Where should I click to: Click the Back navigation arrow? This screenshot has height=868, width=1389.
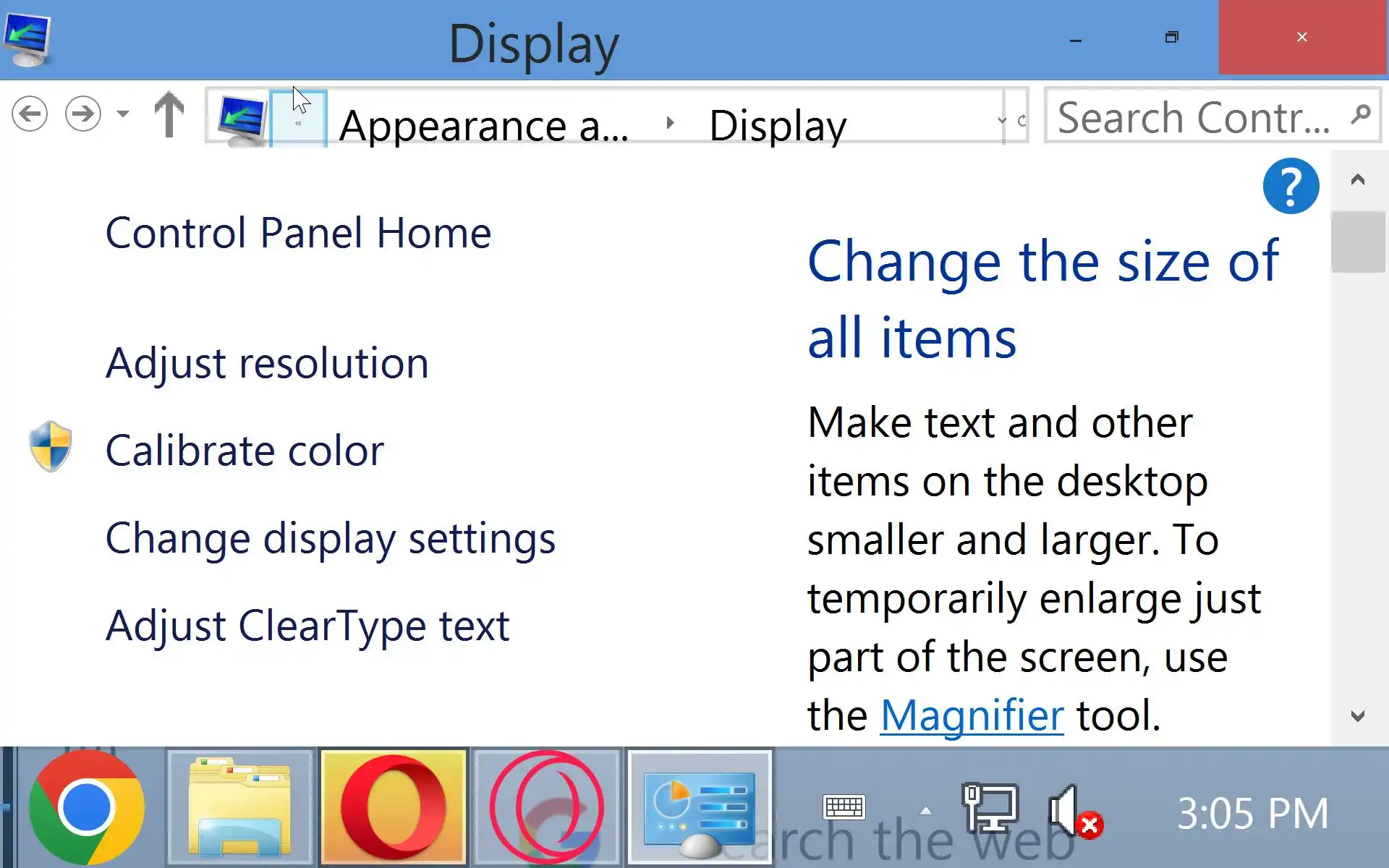pyautogui.click(x=30, y=114)
